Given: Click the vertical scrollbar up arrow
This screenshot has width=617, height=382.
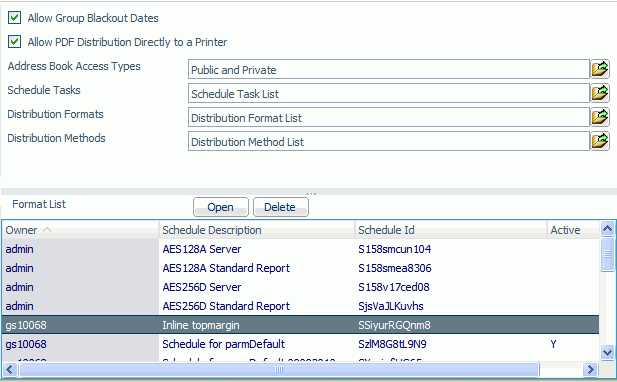Looking at the screenshot, I should pos(607,228).
